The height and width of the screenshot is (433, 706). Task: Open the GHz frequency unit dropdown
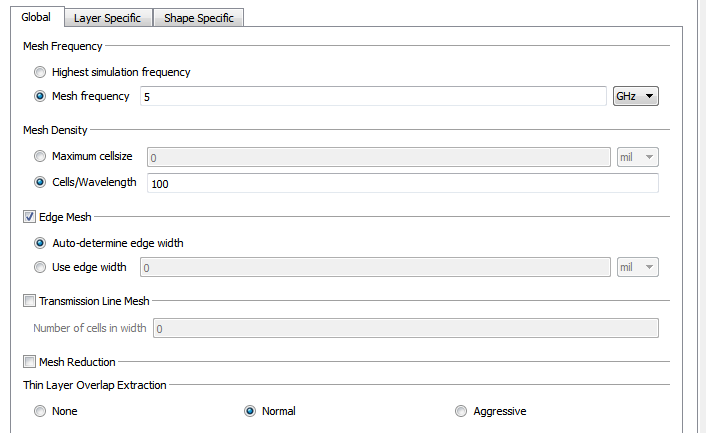pos(635,97)
